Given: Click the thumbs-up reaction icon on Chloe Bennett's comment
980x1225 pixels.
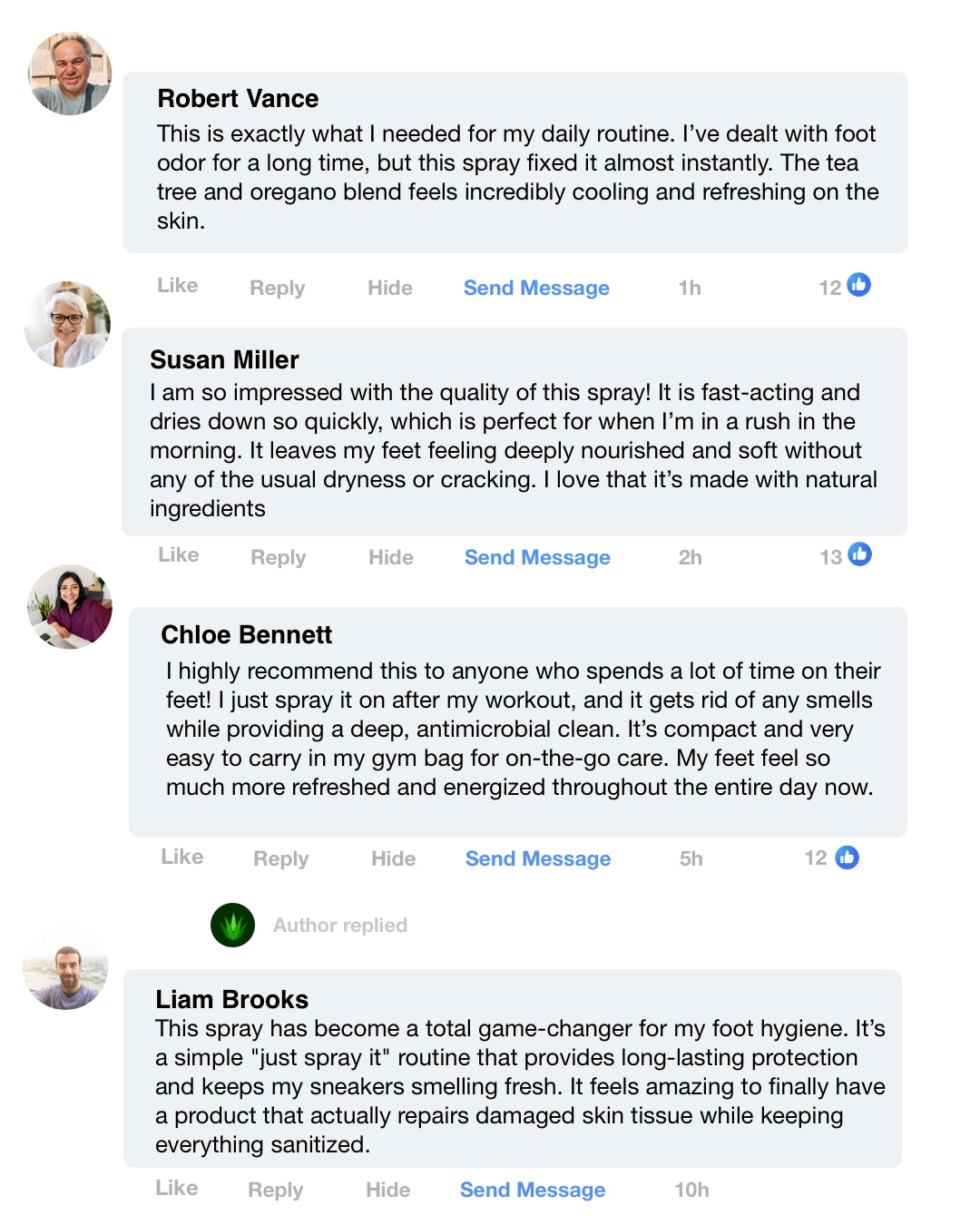Looking at the screenshot, I should tap(847, 857).
